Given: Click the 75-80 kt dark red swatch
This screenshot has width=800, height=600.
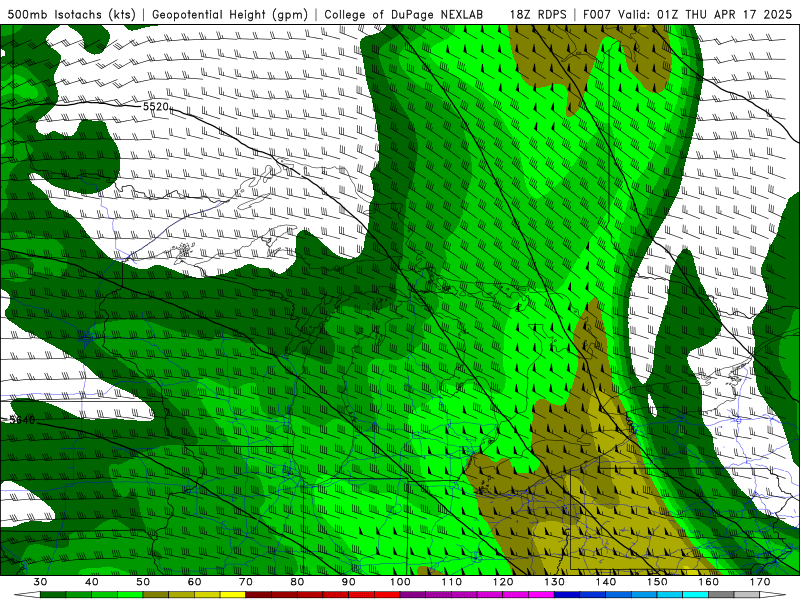Looking at the screenshot, I should [x=284, y=595].
